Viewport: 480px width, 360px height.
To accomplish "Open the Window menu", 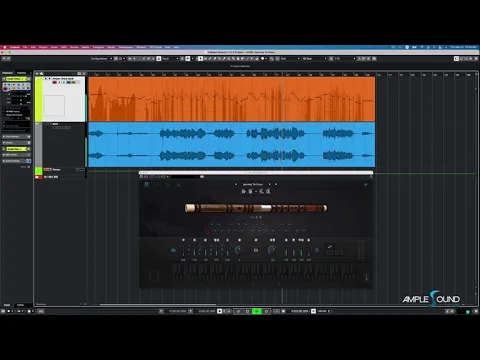I will [x=141, y=47].
